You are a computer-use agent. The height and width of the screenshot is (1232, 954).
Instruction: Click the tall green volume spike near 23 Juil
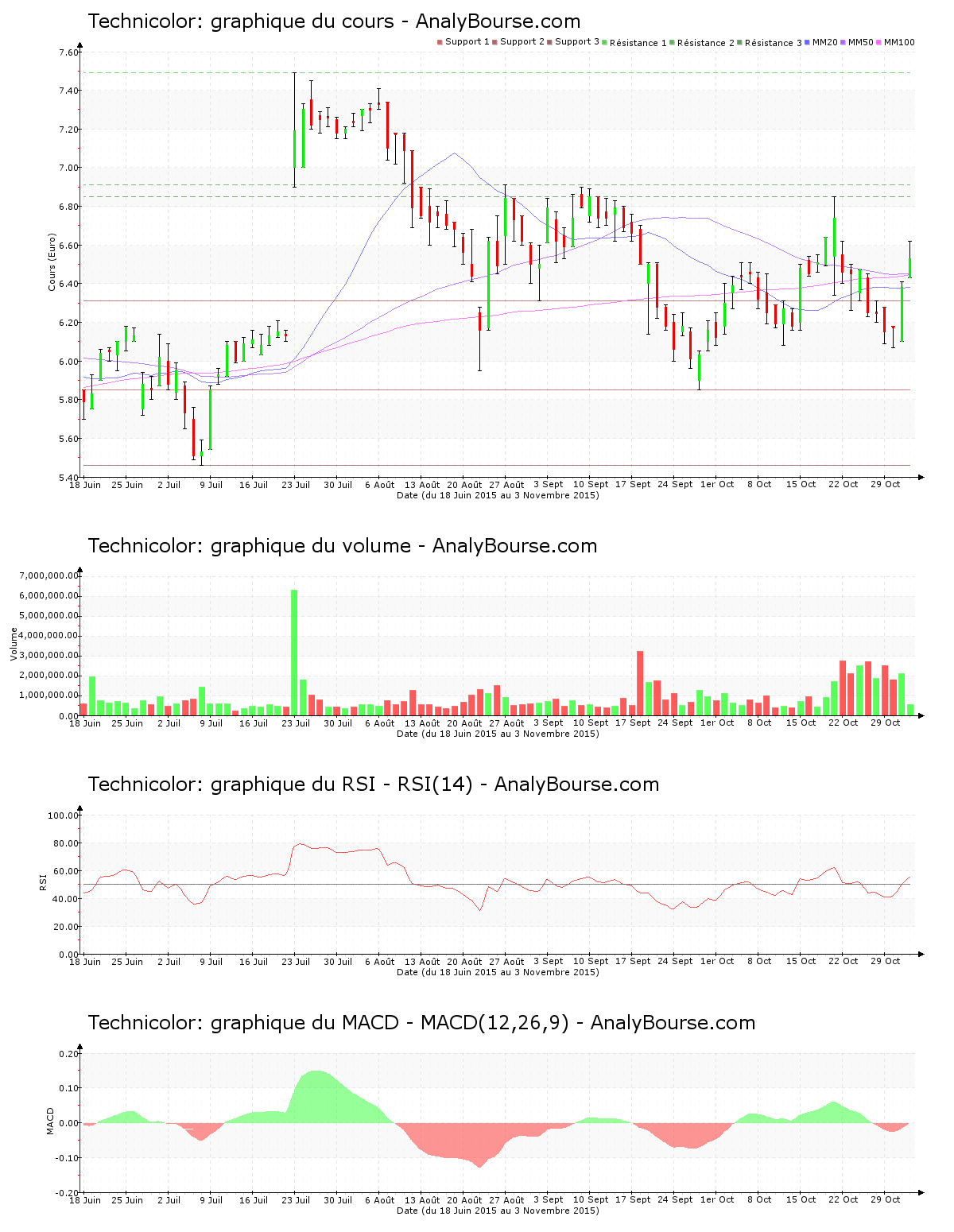coord(294,652)
